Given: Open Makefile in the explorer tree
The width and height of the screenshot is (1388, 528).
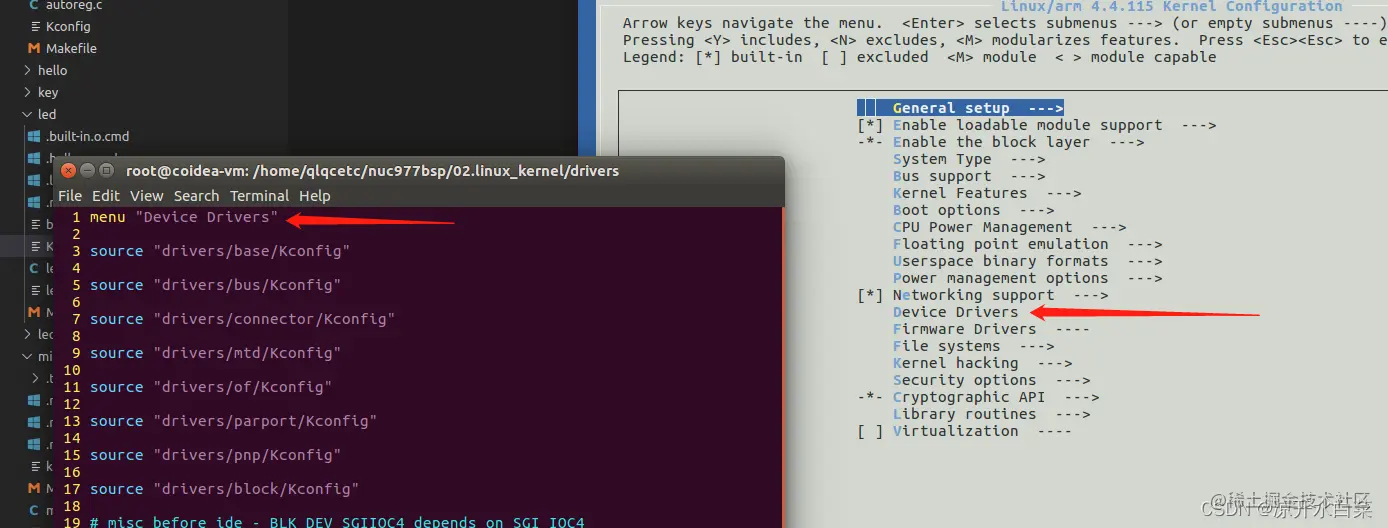Looking at the screenshot, I should tap(71, 48).
